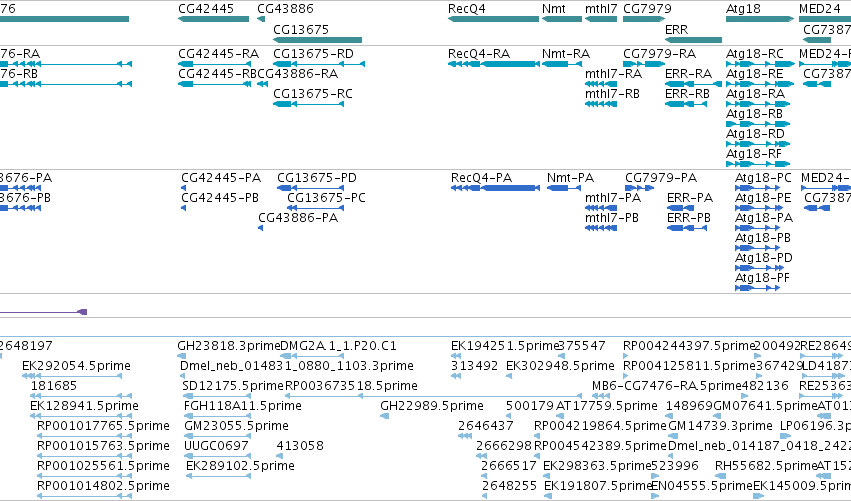
Task: Select the RecQ4 gene label
Action: 466,9
